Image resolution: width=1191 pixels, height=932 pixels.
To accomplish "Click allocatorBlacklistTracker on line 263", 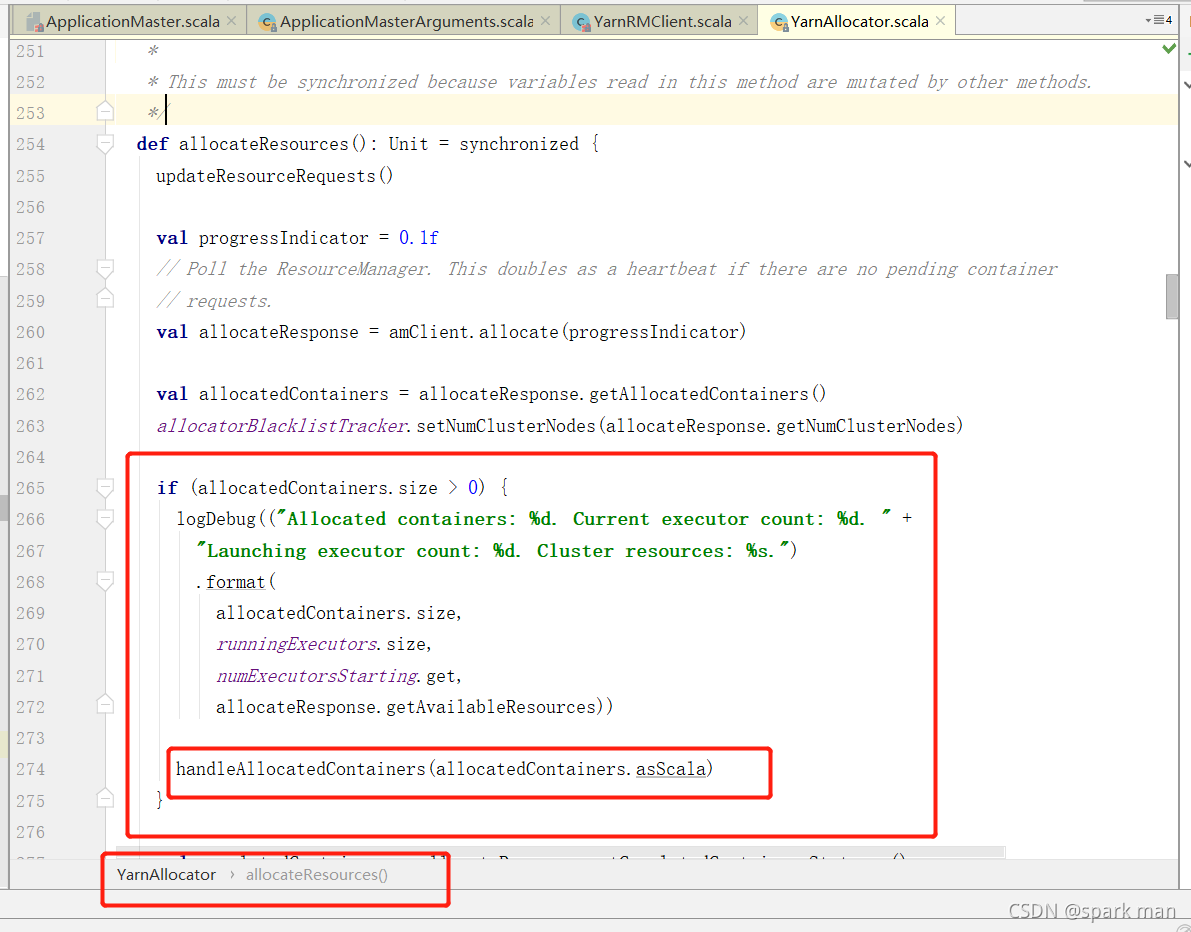I will pyautogui.click(x=281, y=426).
